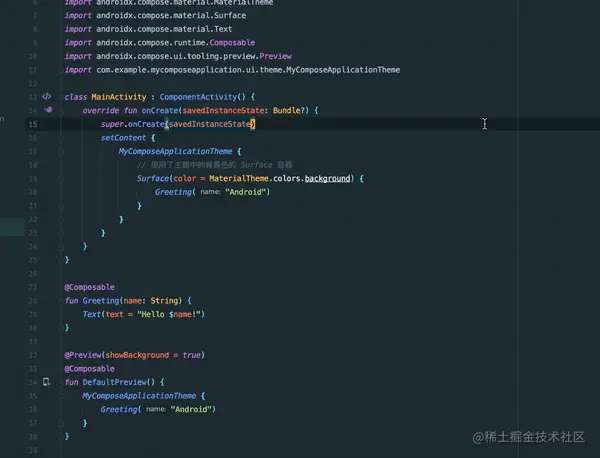Click the override gutter icon beside onCreate line 14

tap(48, 110)
